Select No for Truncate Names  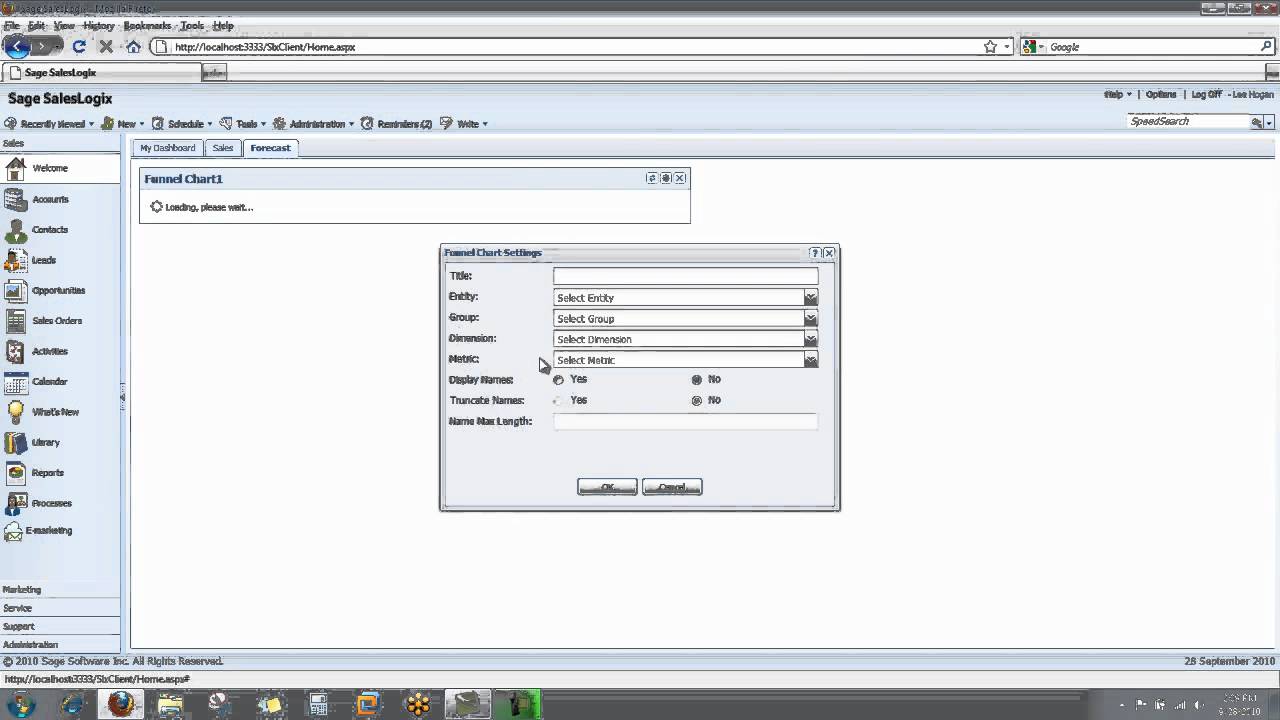coord(697,400)
